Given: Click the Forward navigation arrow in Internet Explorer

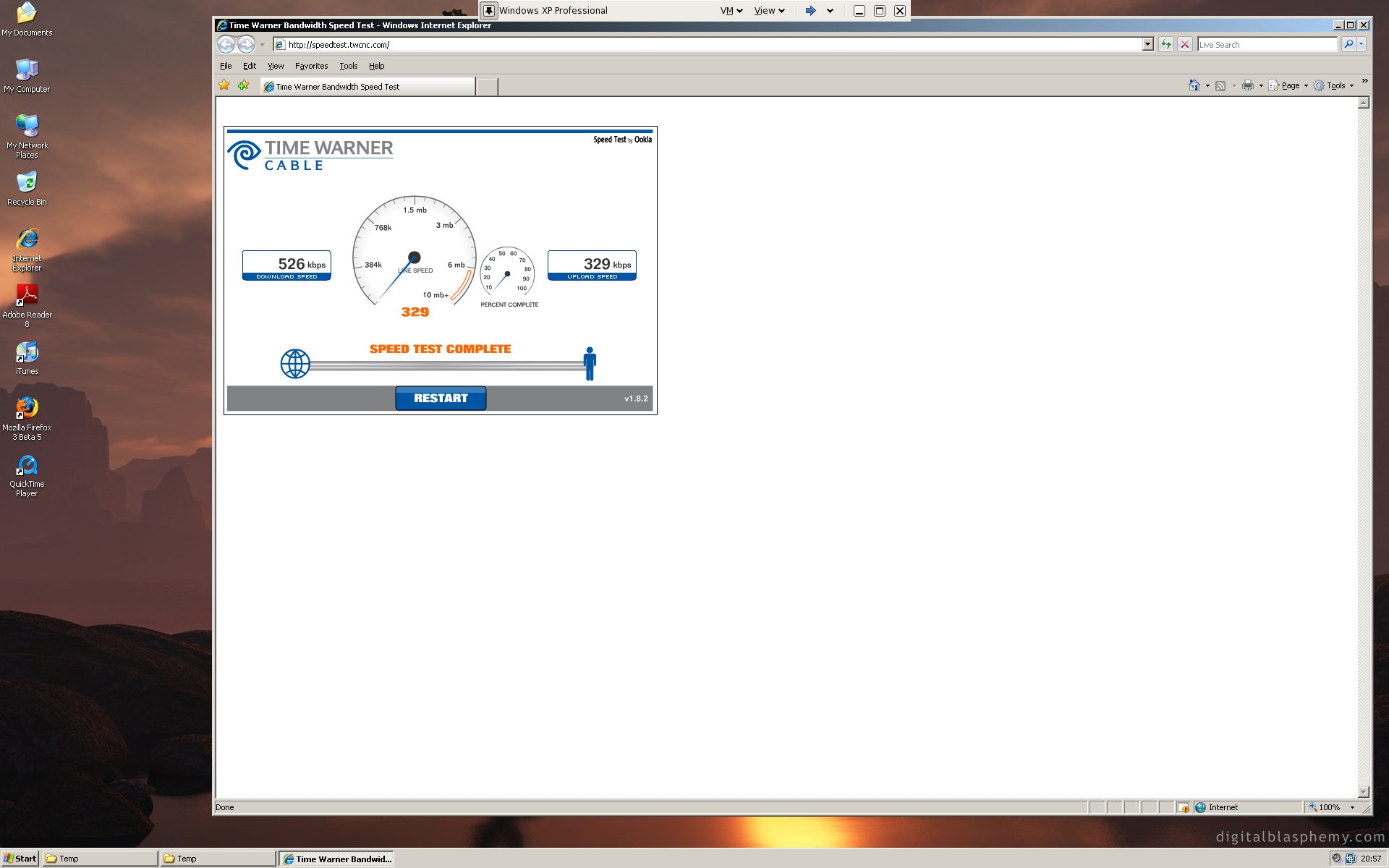Looking at the screenshot, I should (246, 45).
